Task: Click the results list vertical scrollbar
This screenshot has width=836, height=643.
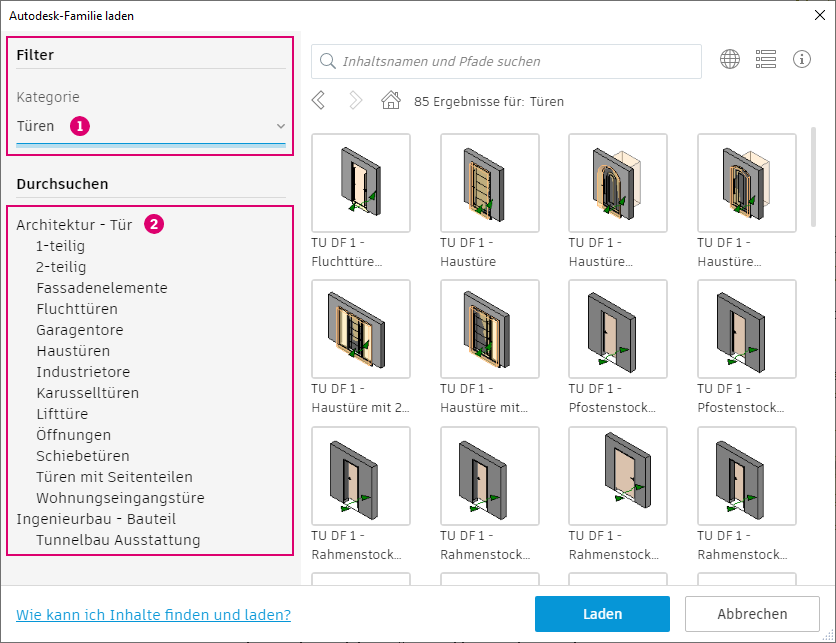Action: pyautogui.click(x=813, y=176)
